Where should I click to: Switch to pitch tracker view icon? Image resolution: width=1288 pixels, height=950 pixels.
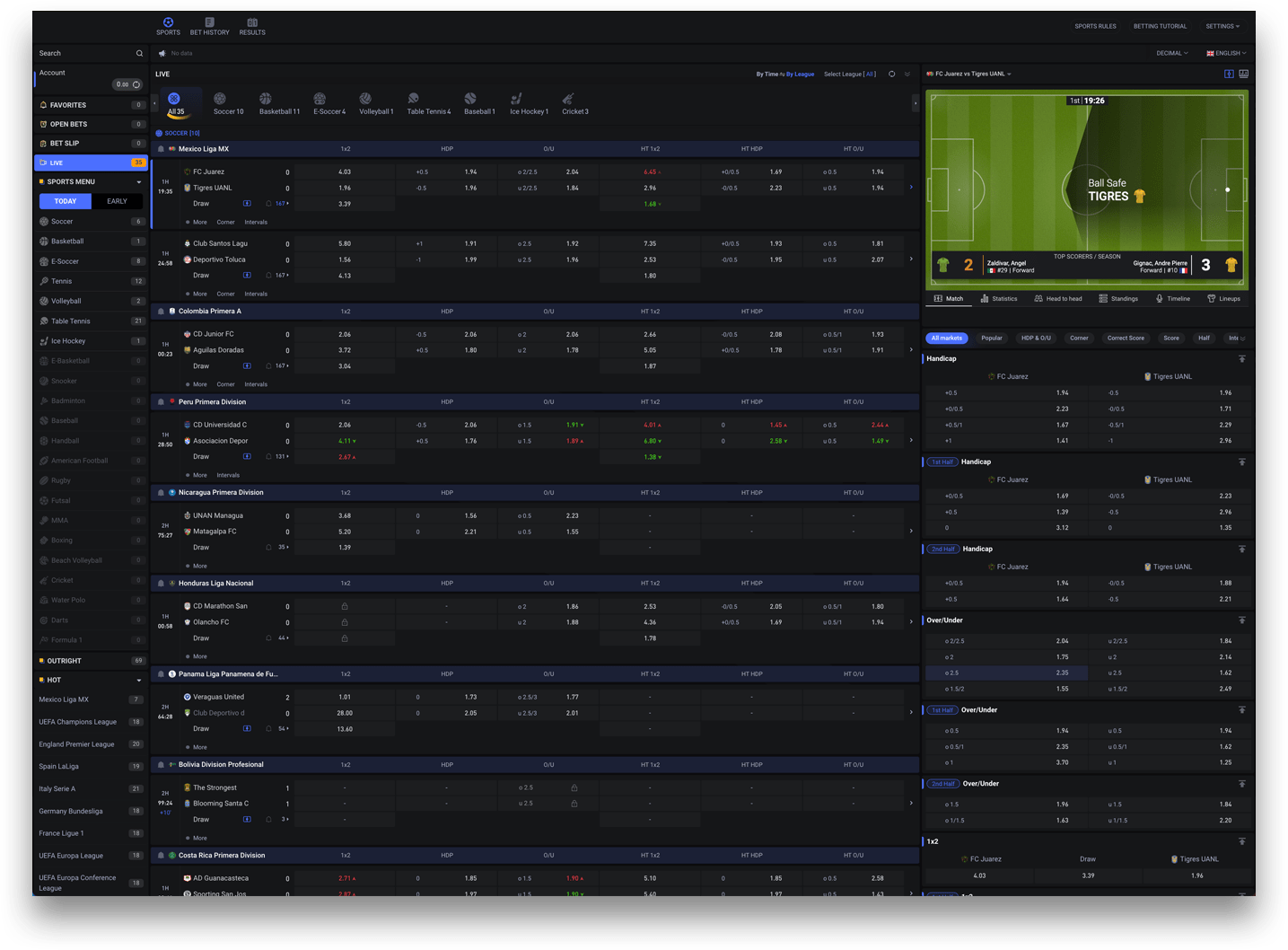point(1229,74)
